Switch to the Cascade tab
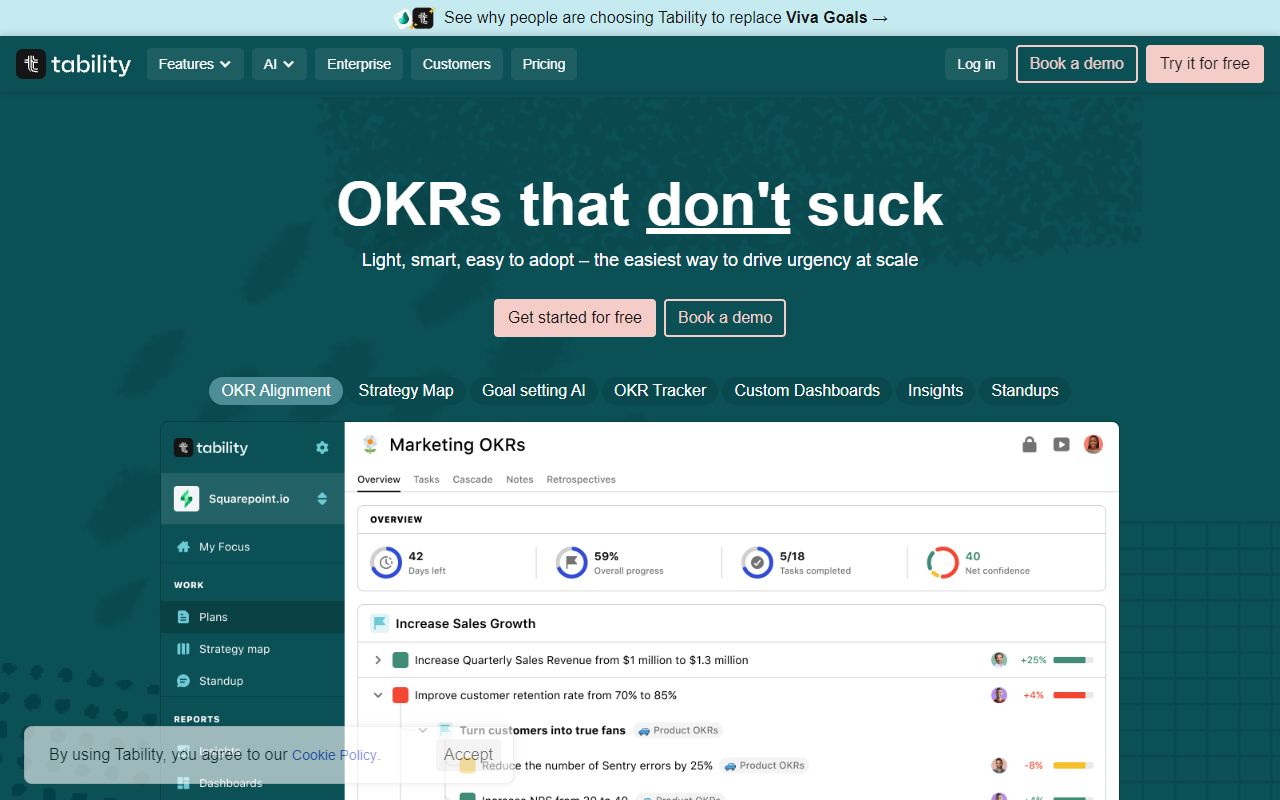 [472, 479]
